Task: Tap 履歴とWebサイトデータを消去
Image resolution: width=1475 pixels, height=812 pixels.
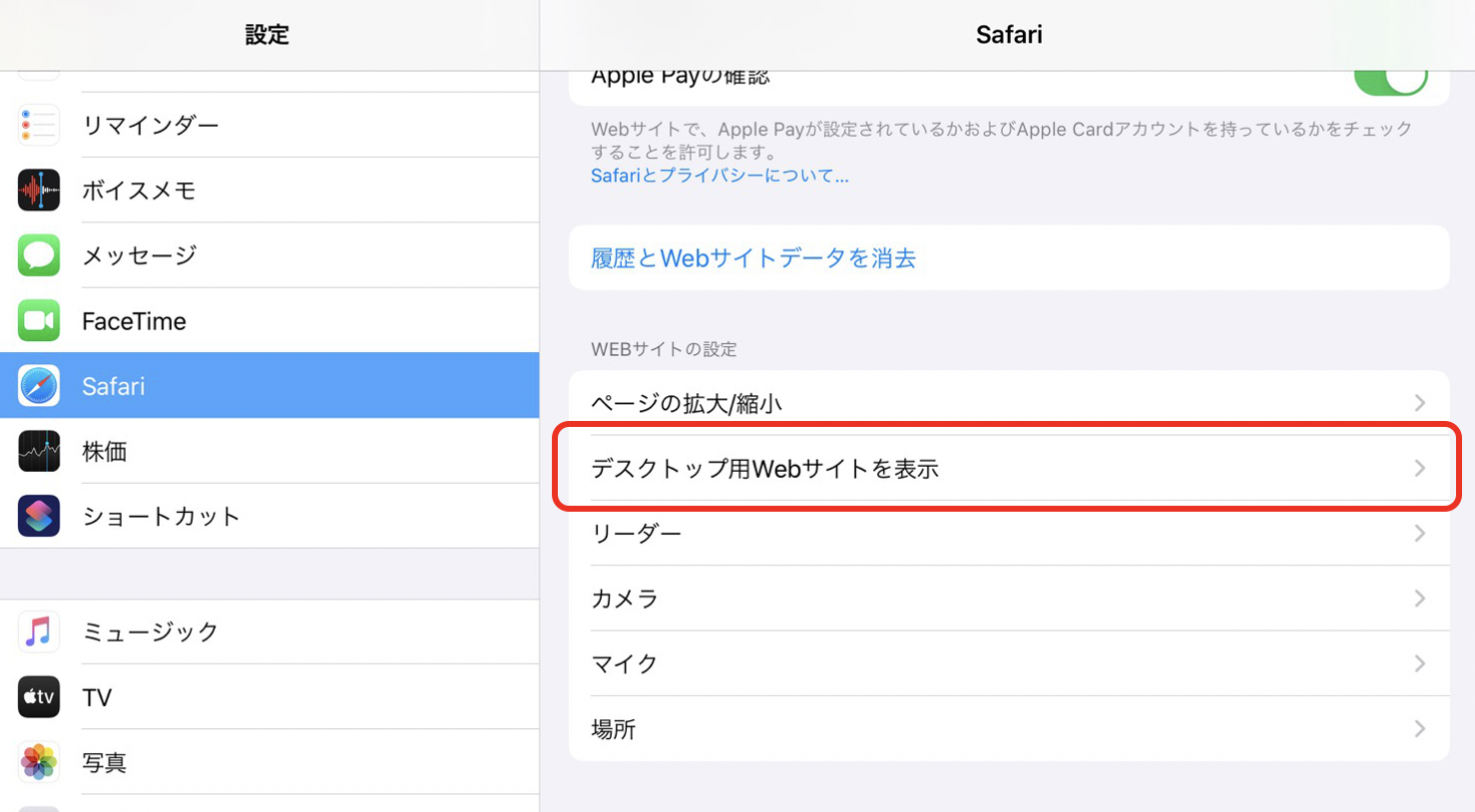Action: (x=1009, y=257)
